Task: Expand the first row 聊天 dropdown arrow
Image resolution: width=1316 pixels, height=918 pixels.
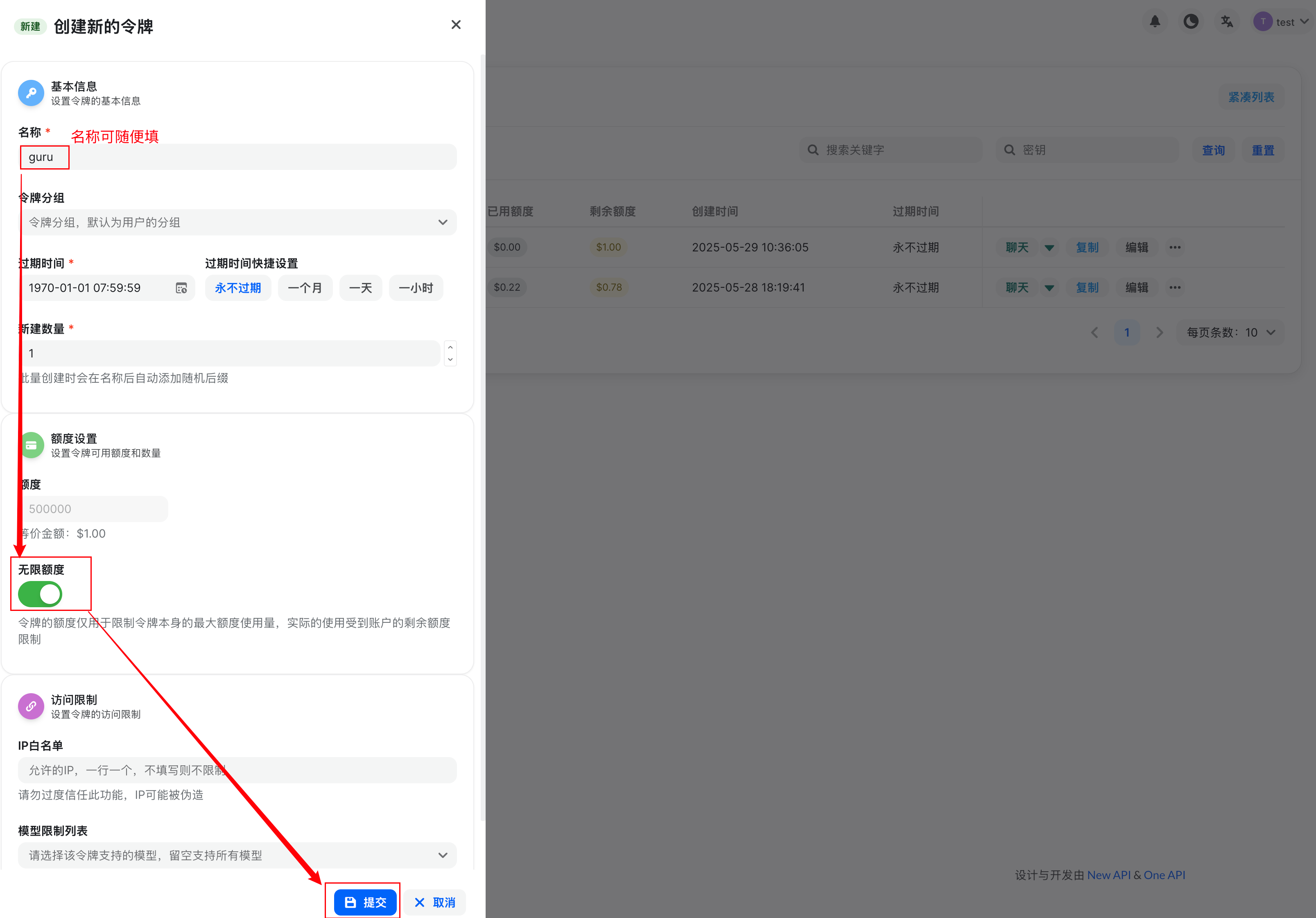Action: (x=1049, y=248)
